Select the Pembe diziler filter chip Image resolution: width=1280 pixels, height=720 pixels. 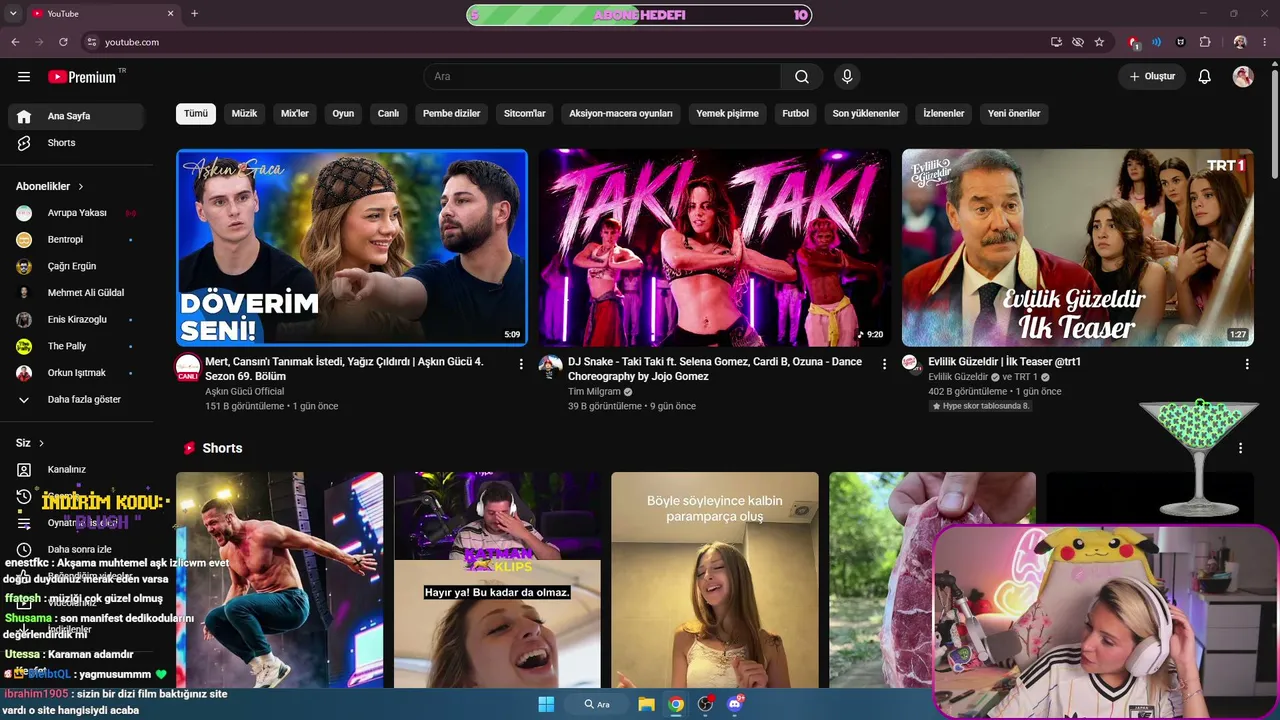coord(452,114)
